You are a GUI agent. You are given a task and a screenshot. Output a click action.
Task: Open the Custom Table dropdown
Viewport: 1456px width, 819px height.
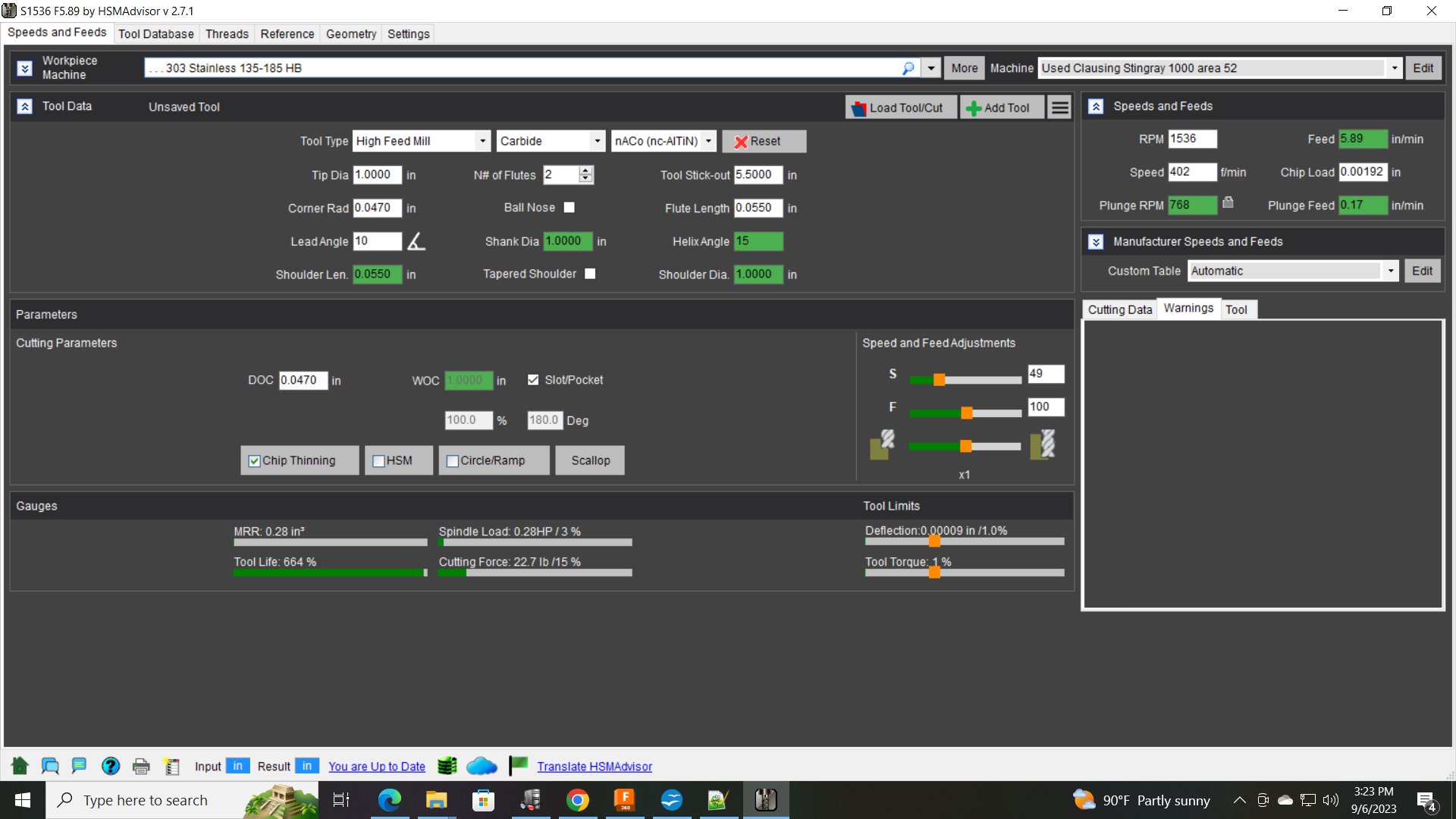point(1391,271)
